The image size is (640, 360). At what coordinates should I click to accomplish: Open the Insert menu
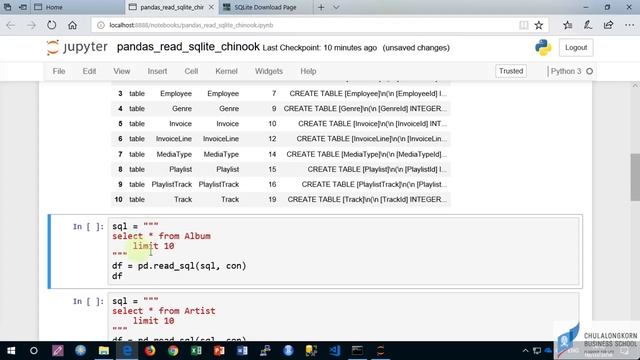click(x=157, y=71)
